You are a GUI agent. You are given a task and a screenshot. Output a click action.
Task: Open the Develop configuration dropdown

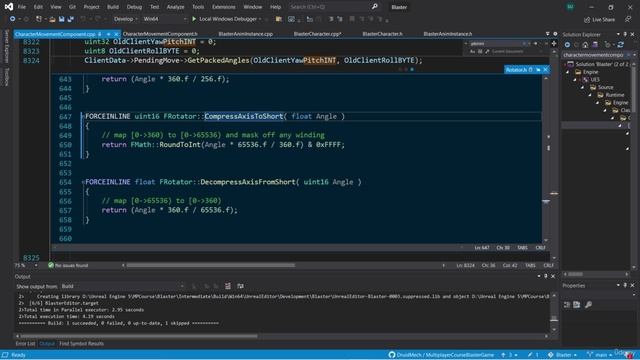point(125,19)
